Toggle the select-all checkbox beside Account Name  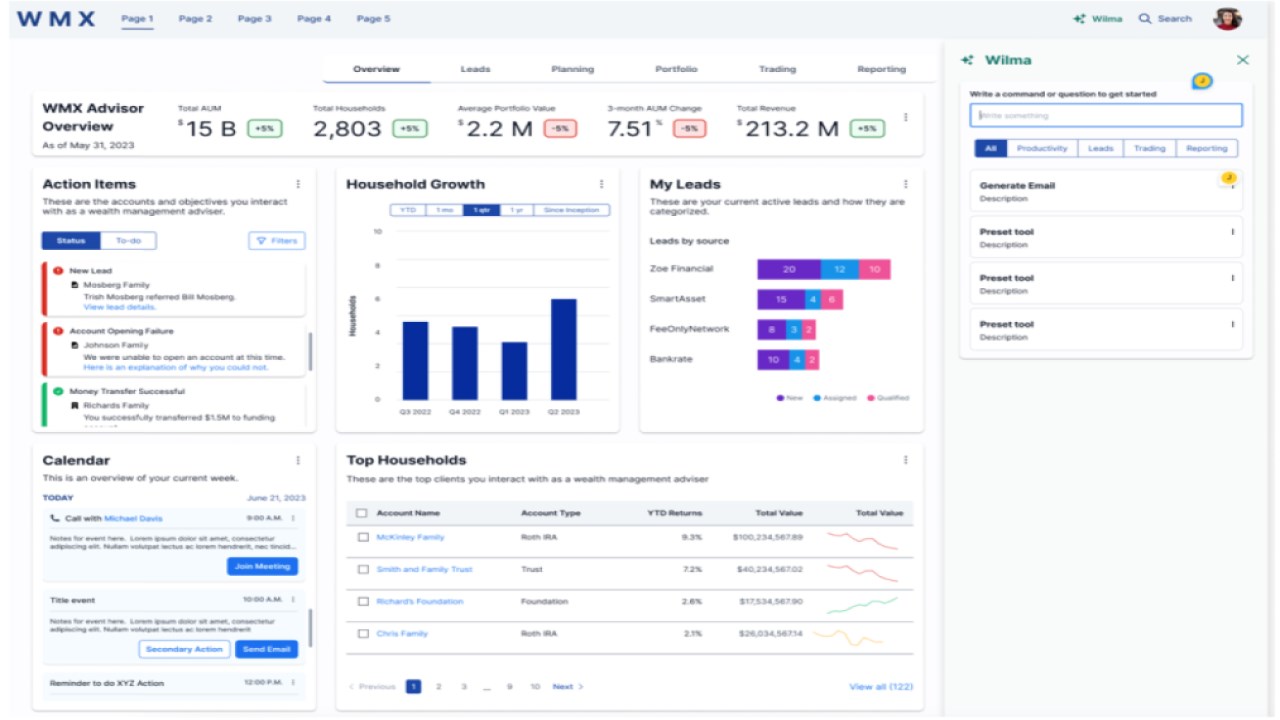(x=362, y=513)
